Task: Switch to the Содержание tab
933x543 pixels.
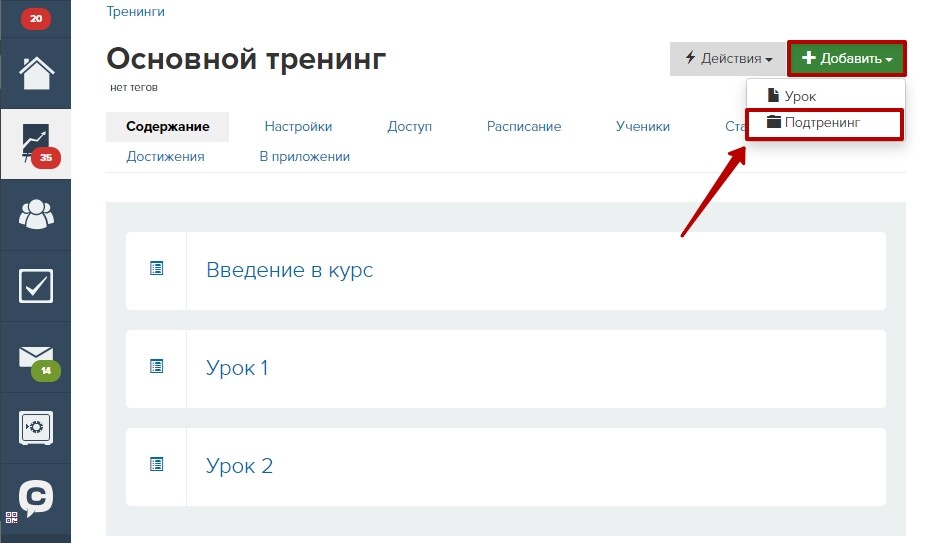Action: (167, 127)
